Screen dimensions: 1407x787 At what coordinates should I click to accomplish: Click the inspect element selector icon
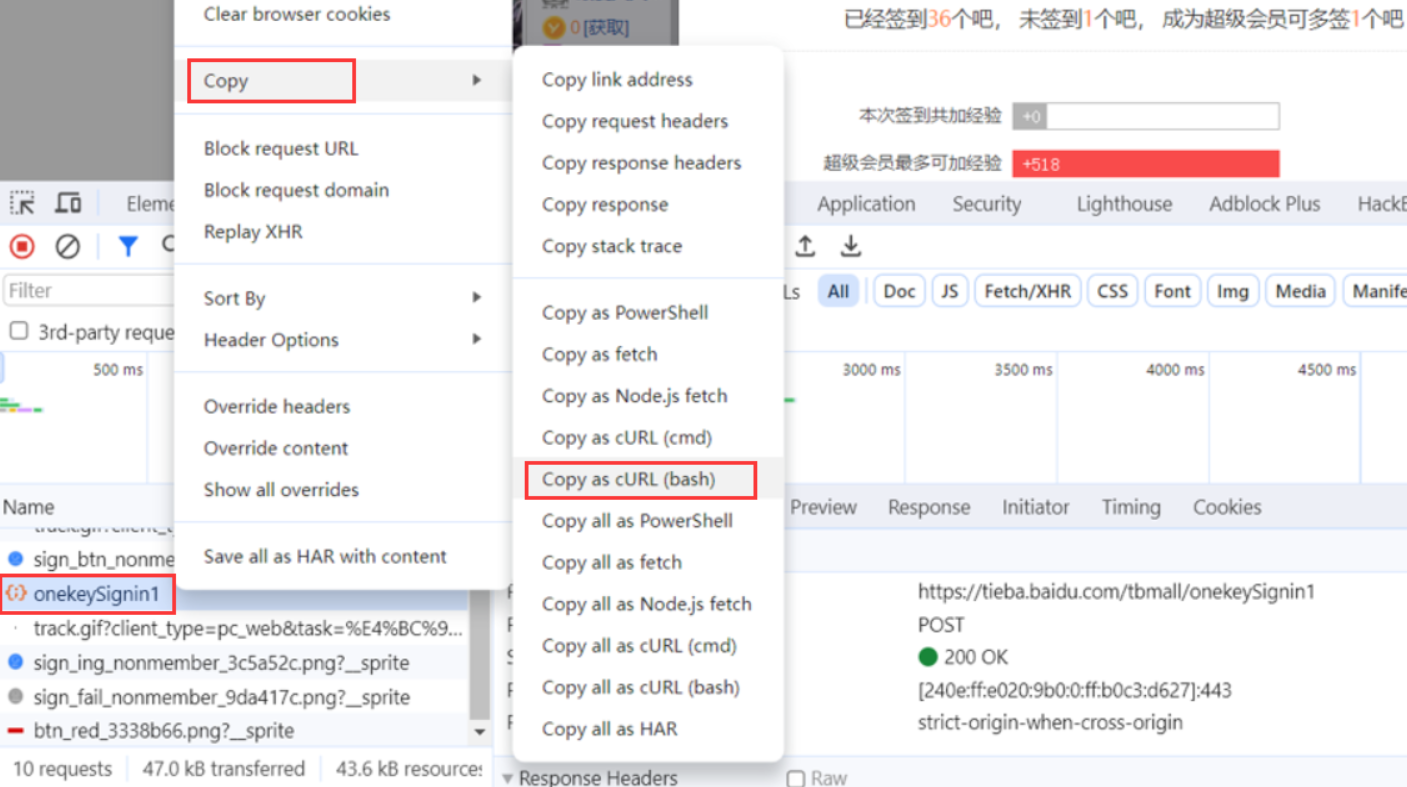tap(22, 204)
